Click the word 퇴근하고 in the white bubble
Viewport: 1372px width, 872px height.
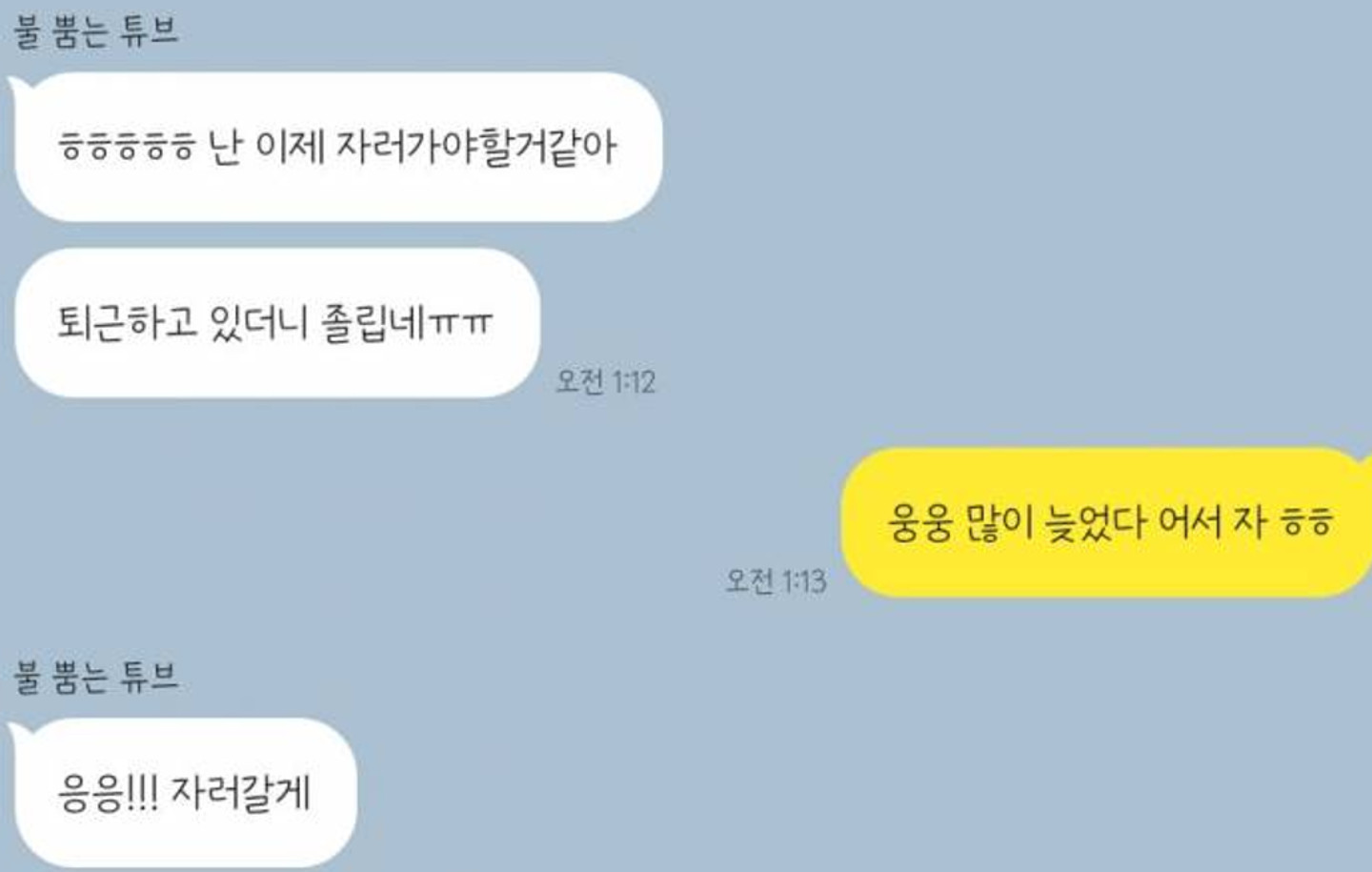tap(127, 322)
